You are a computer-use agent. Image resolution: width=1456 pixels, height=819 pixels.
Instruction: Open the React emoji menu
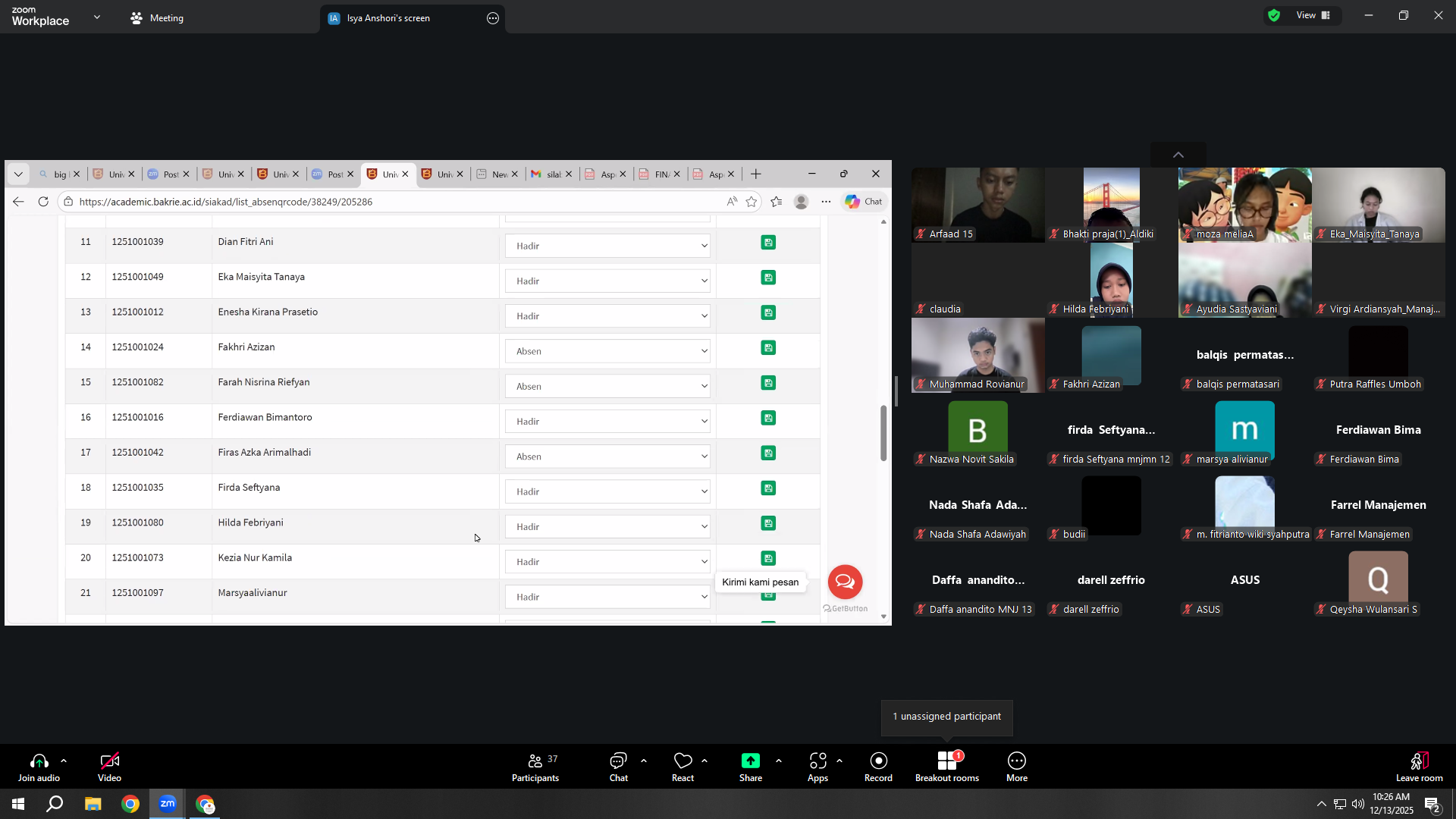(x=683, y=767)
